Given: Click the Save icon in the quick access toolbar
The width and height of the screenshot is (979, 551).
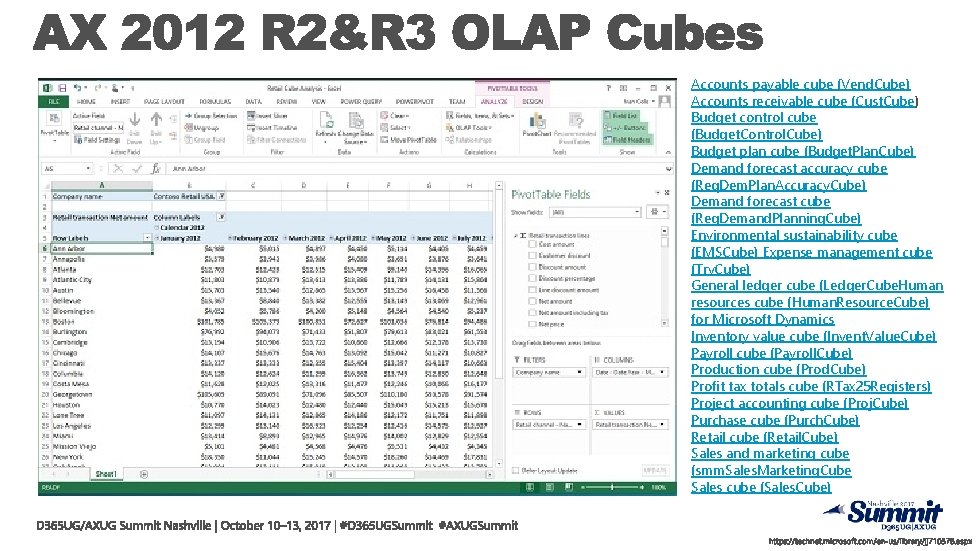Looking at the screenshot, I should click(x=62, y=88).
